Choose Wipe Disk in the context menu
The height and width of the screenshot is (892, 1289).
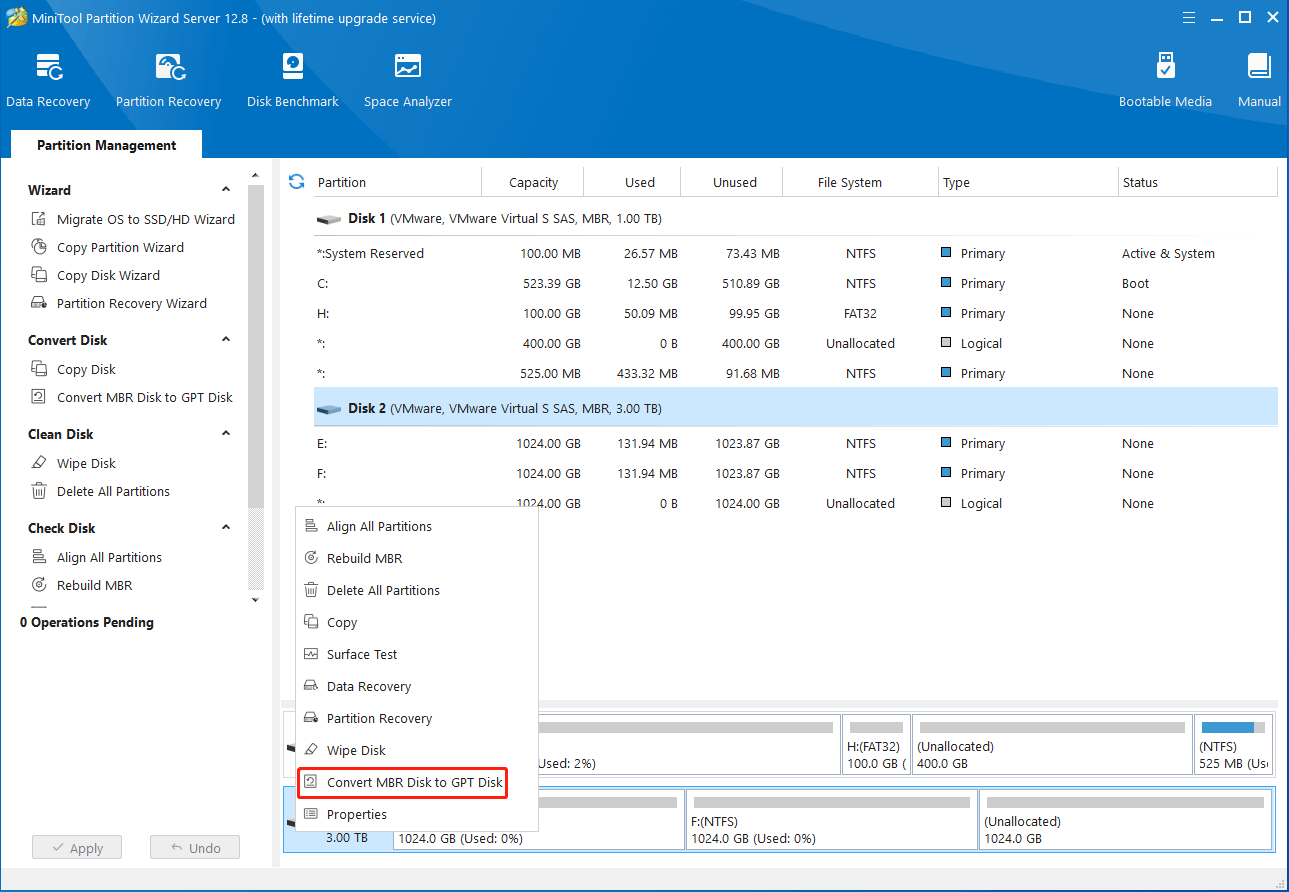[417, 750]
